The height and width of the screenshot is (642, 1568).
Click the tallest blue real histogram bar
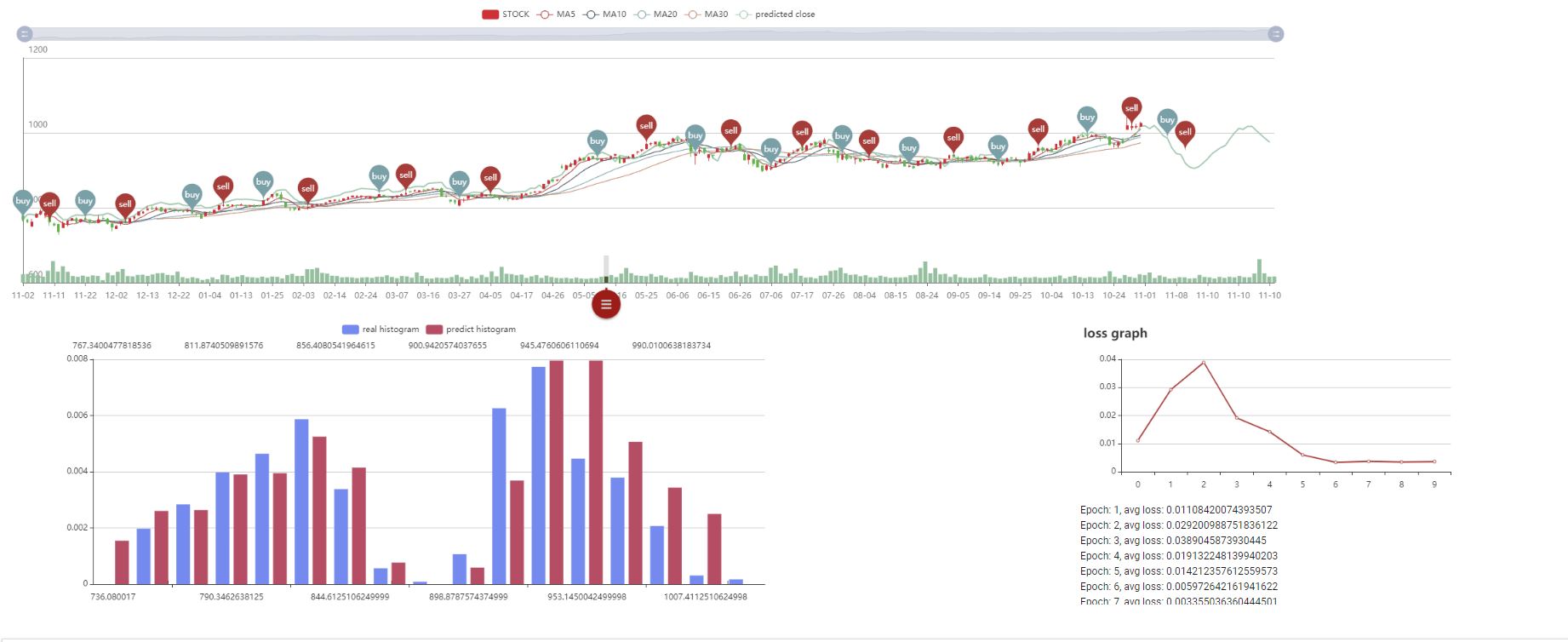539,475
